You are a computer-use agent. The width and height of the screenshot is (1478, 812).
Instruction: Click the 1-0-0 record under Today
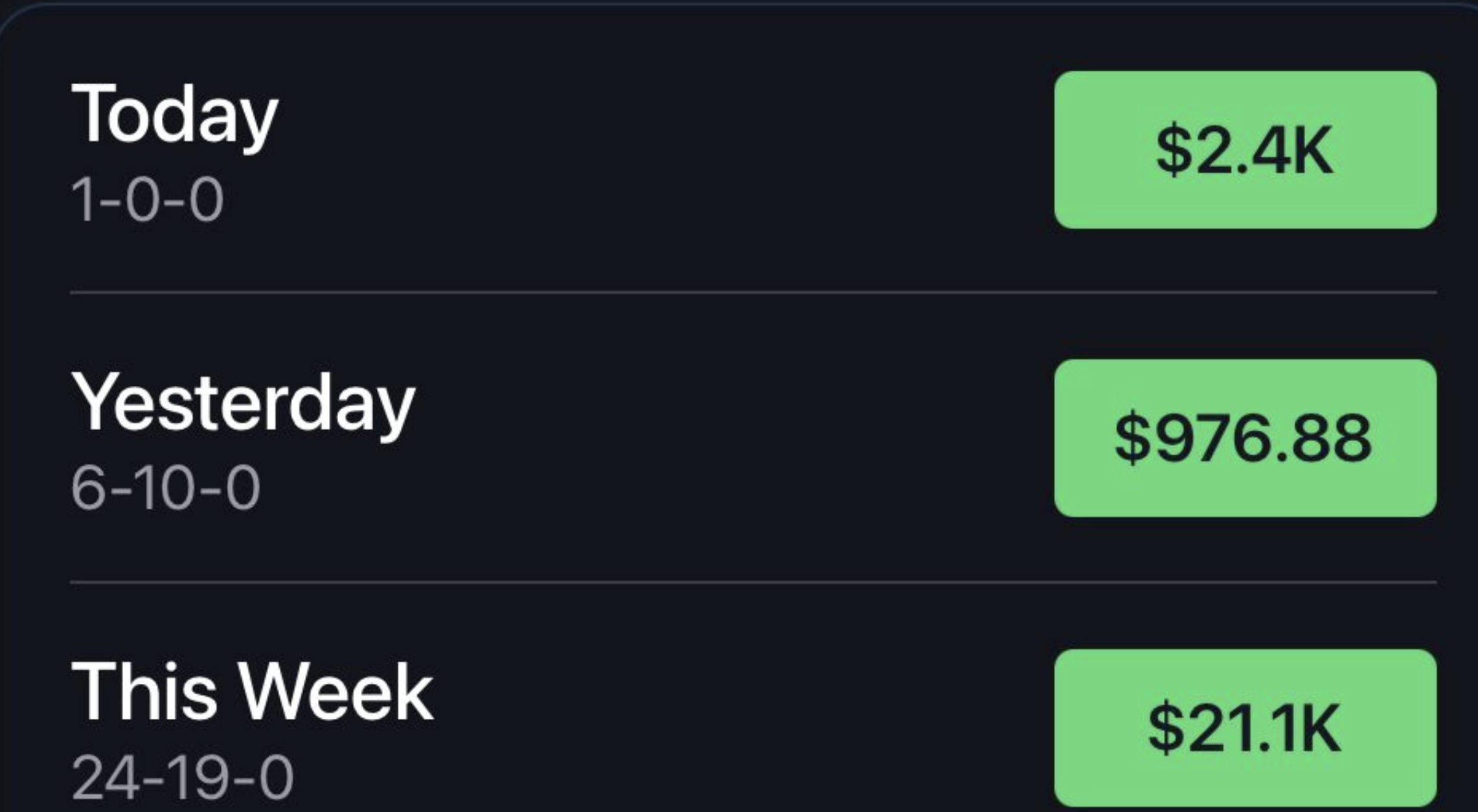(x=147, y=199)
